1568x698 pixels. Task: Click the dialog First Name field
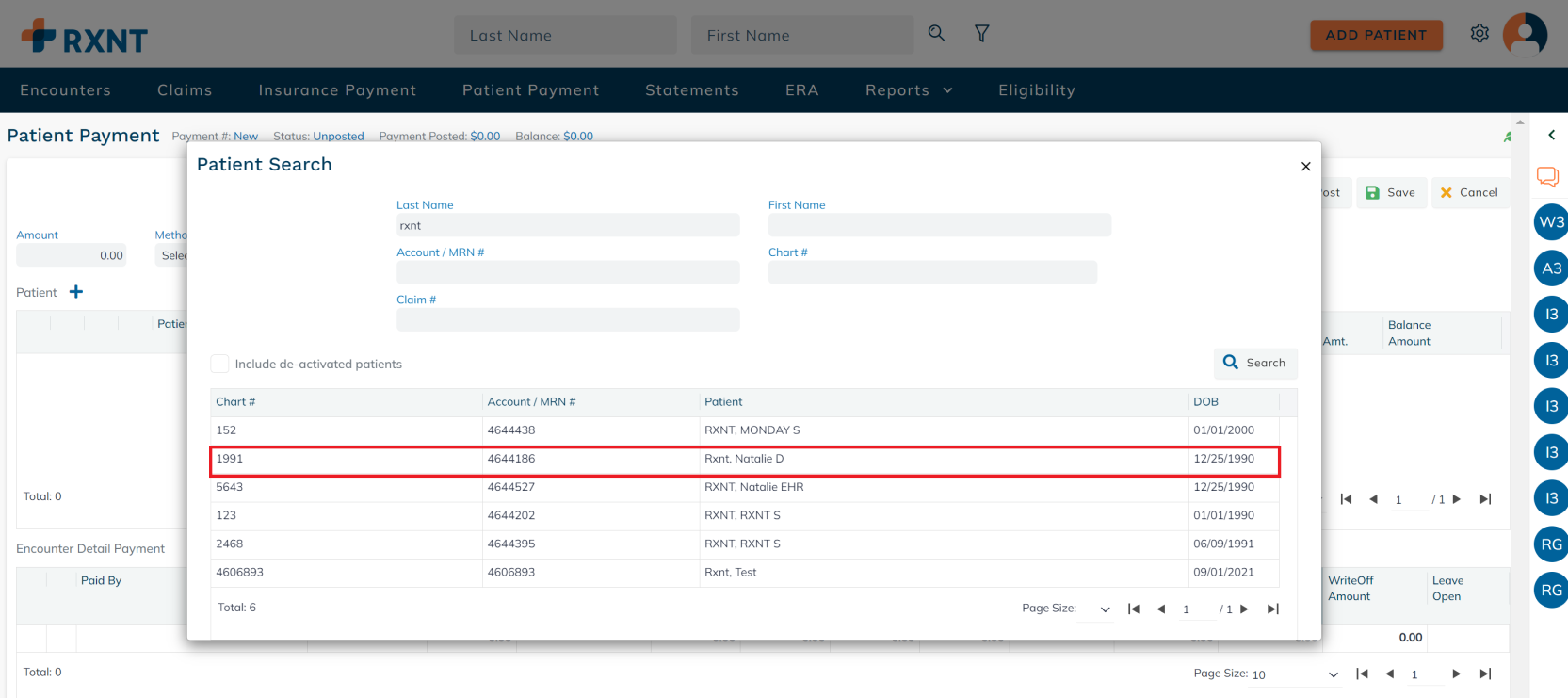(x=940, y=225)
